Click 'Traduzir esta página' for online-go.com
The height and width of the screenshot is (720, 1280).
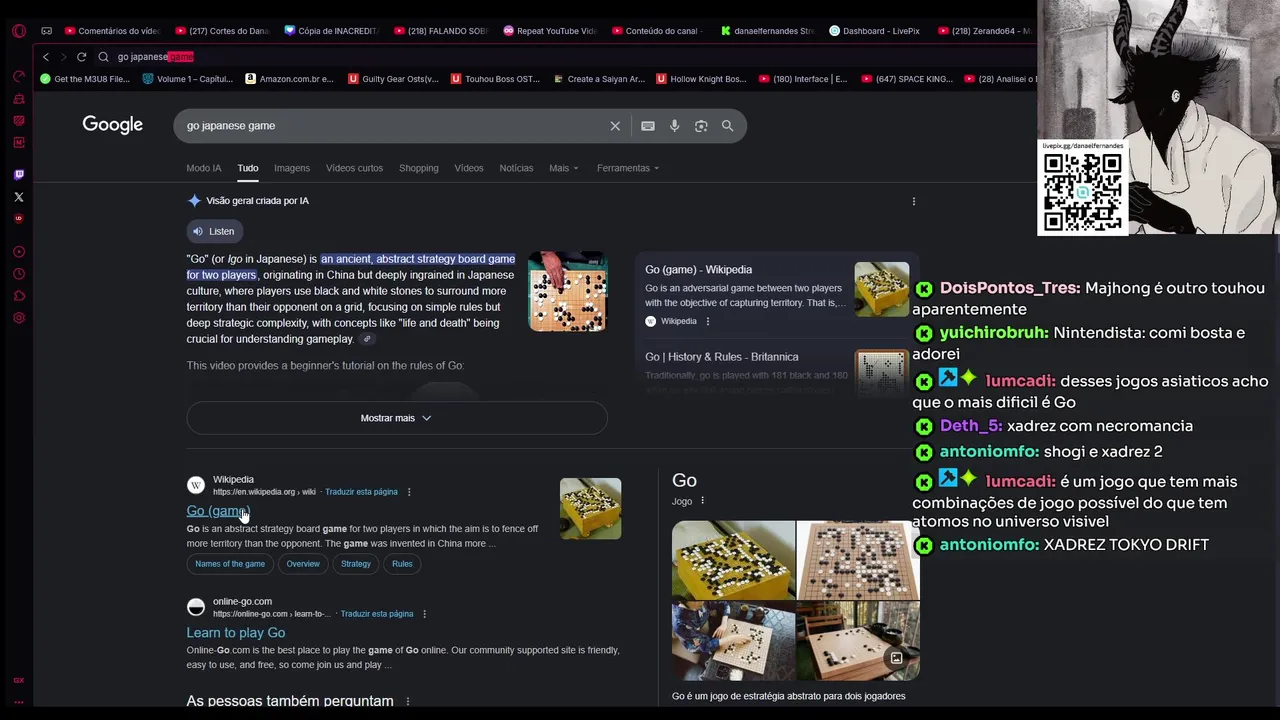click(x=377, y=614)
